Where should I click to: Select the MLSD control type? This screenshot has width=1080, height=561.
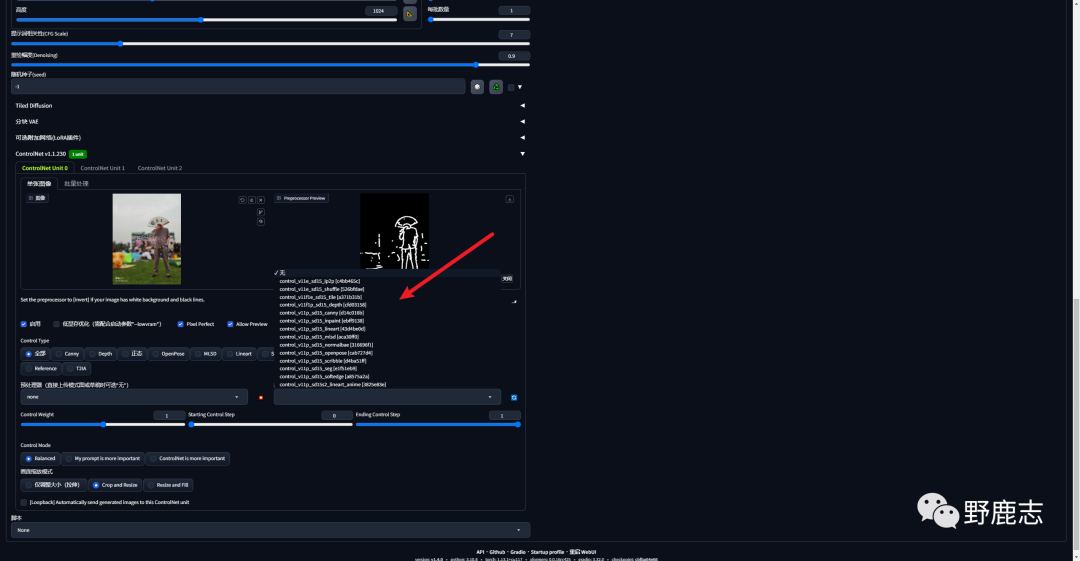205,354
